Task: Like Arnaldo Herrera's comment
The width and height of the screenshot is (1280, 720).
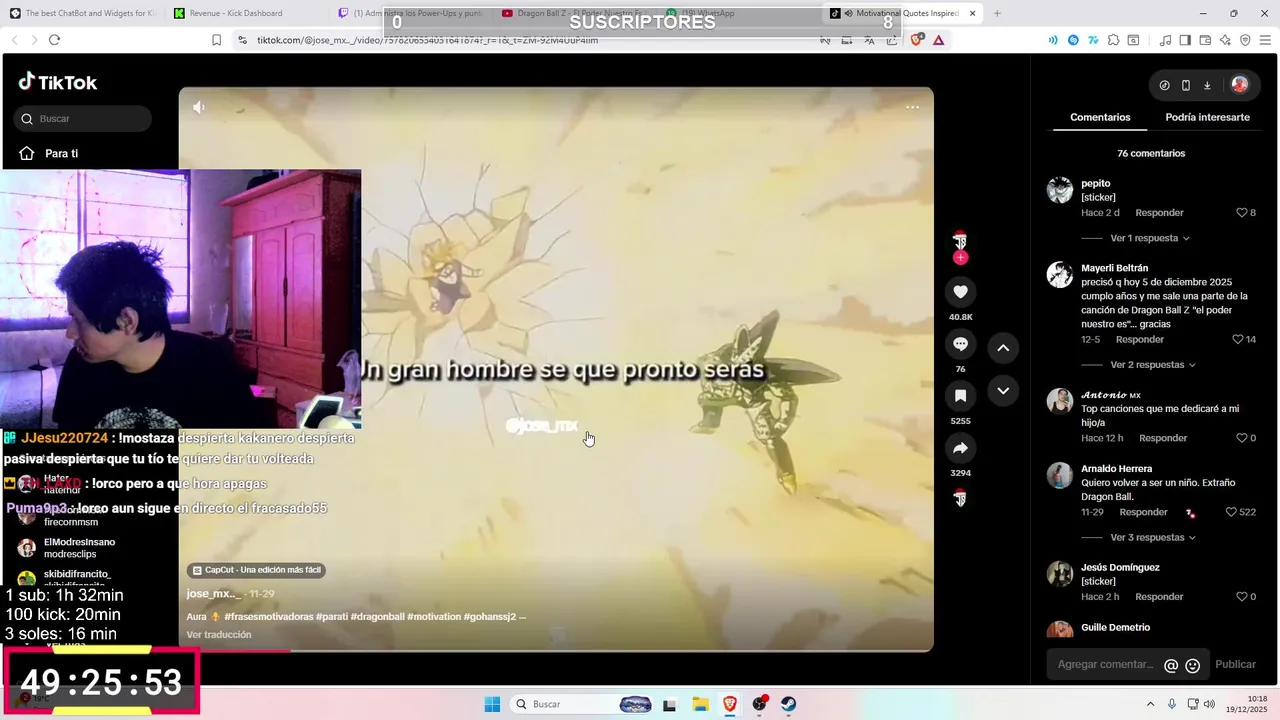Action: point(1232,512)
